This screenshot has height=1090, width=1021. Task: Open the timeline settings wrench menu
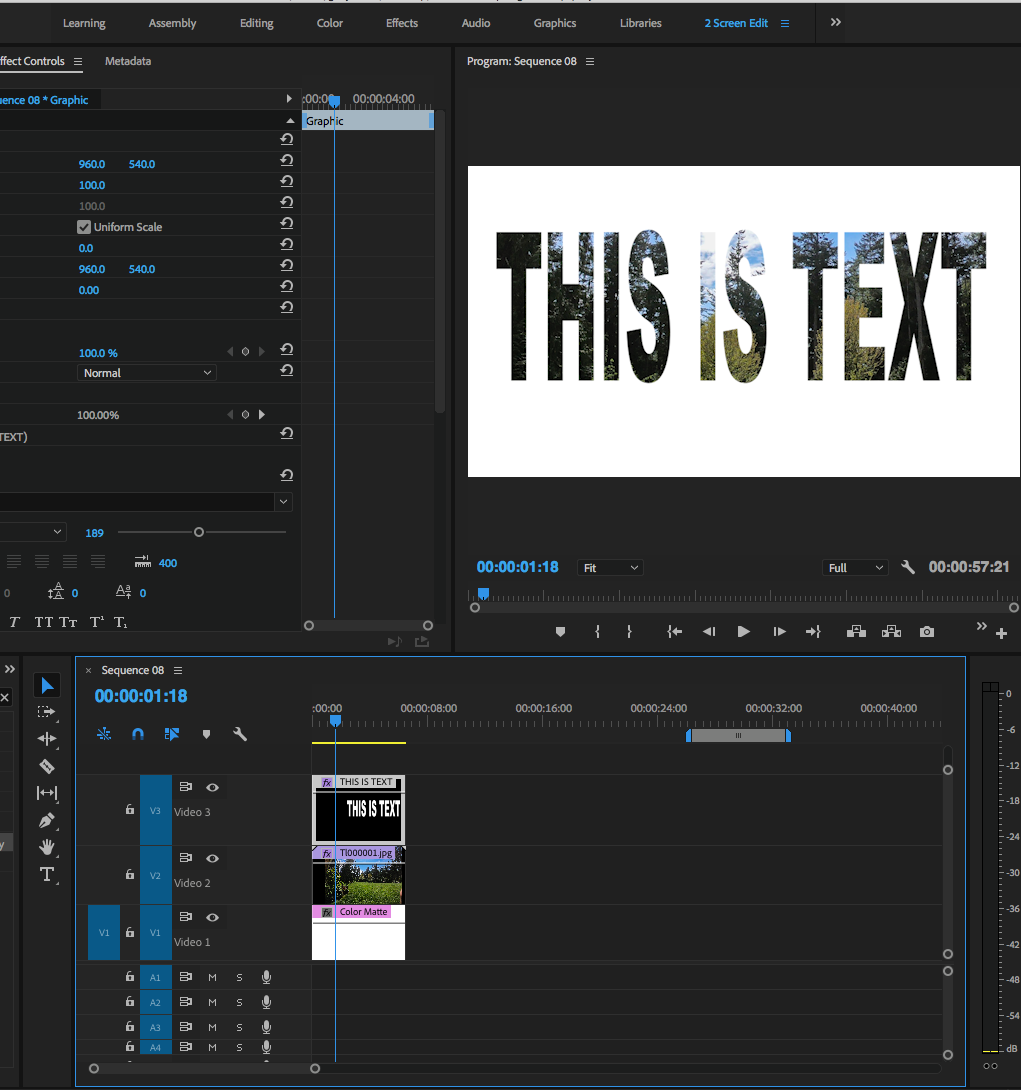click(x=240, y=733)
